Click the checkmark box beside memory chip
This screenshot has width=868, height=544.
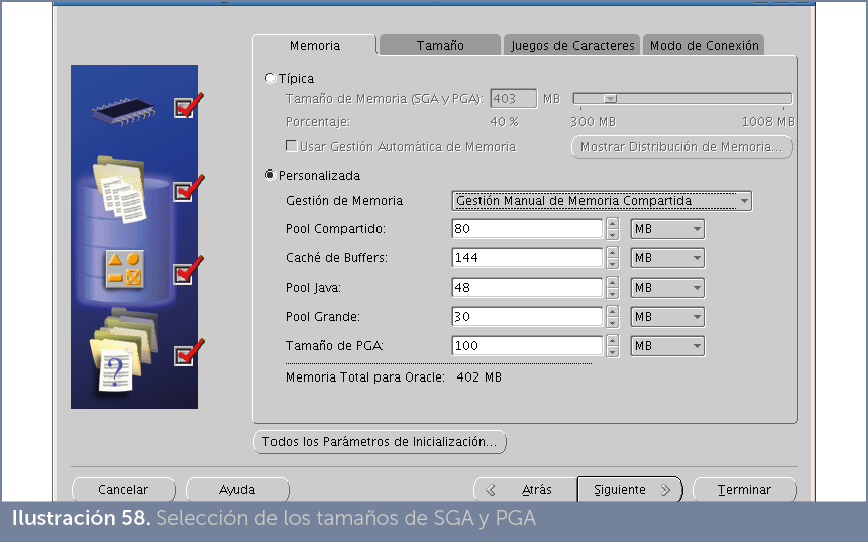pos(184,107)
